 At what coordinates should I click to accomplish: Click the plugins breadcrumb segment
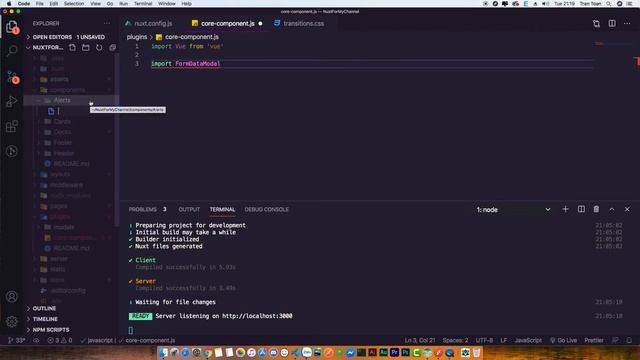(x=137, y=37)
